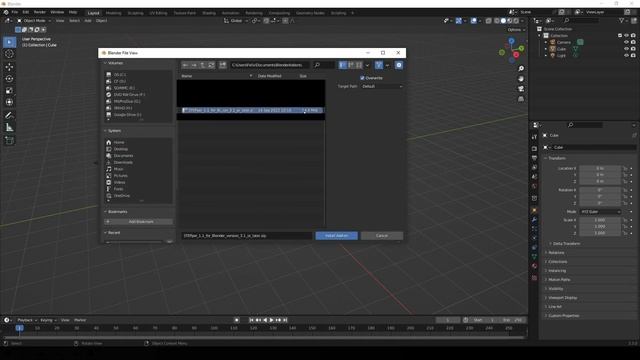Open the File menu
Viewport: 640px width, 360px height.
pos(15,13)
